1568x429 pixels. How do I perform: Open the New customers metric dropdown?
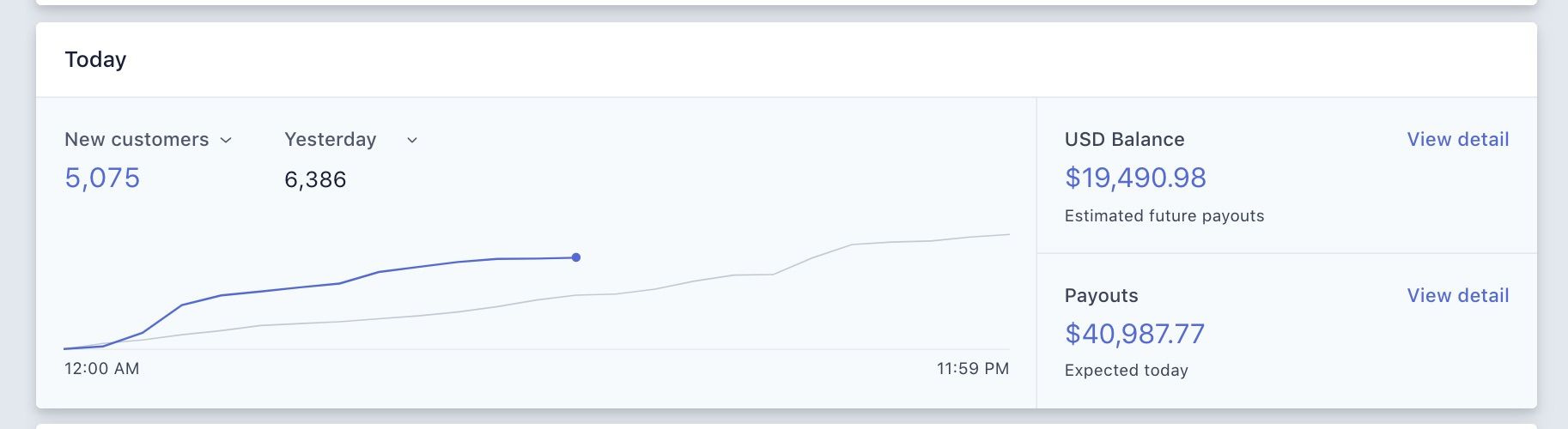137,139
